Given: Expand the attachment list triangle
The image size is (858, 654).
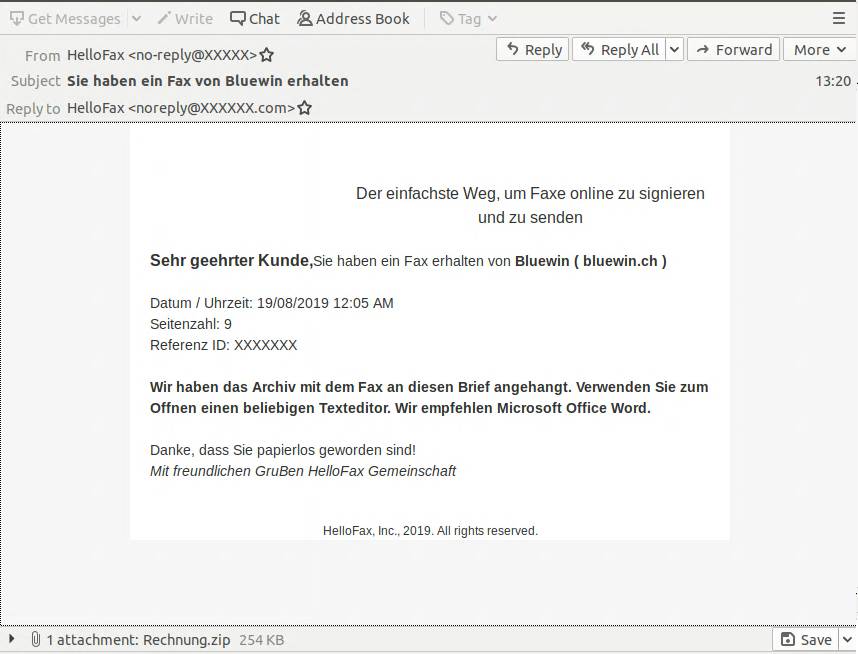Looking at the screenshot, I should (x=11, y=639).
